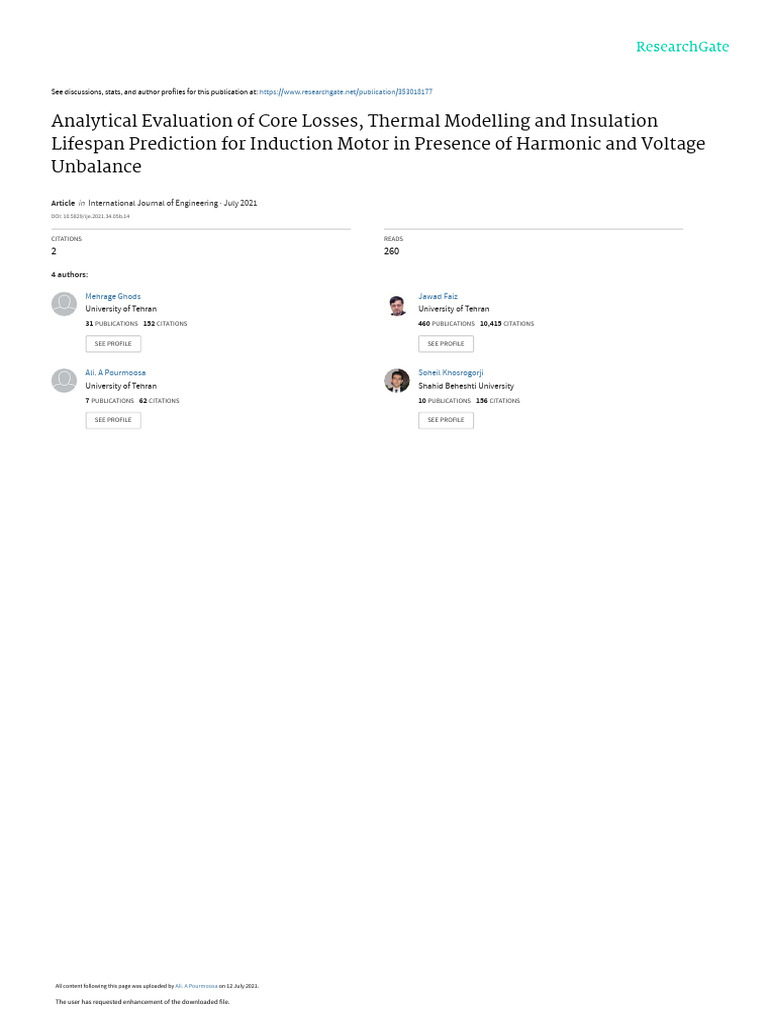The image size is (768, 1024).
Task: Click the DOI text below the journal name
Action: coord(90,216)
